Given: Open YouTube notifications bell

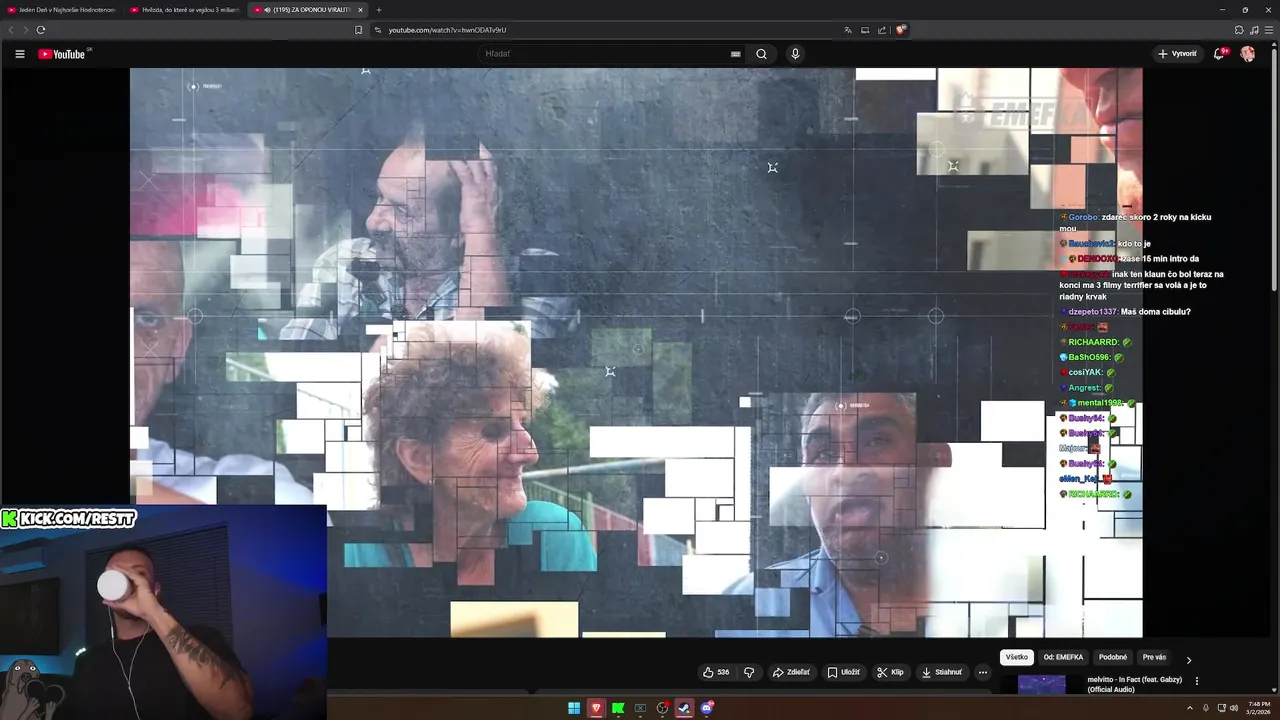Looking at the screenshot, I should click(1218, 54).
